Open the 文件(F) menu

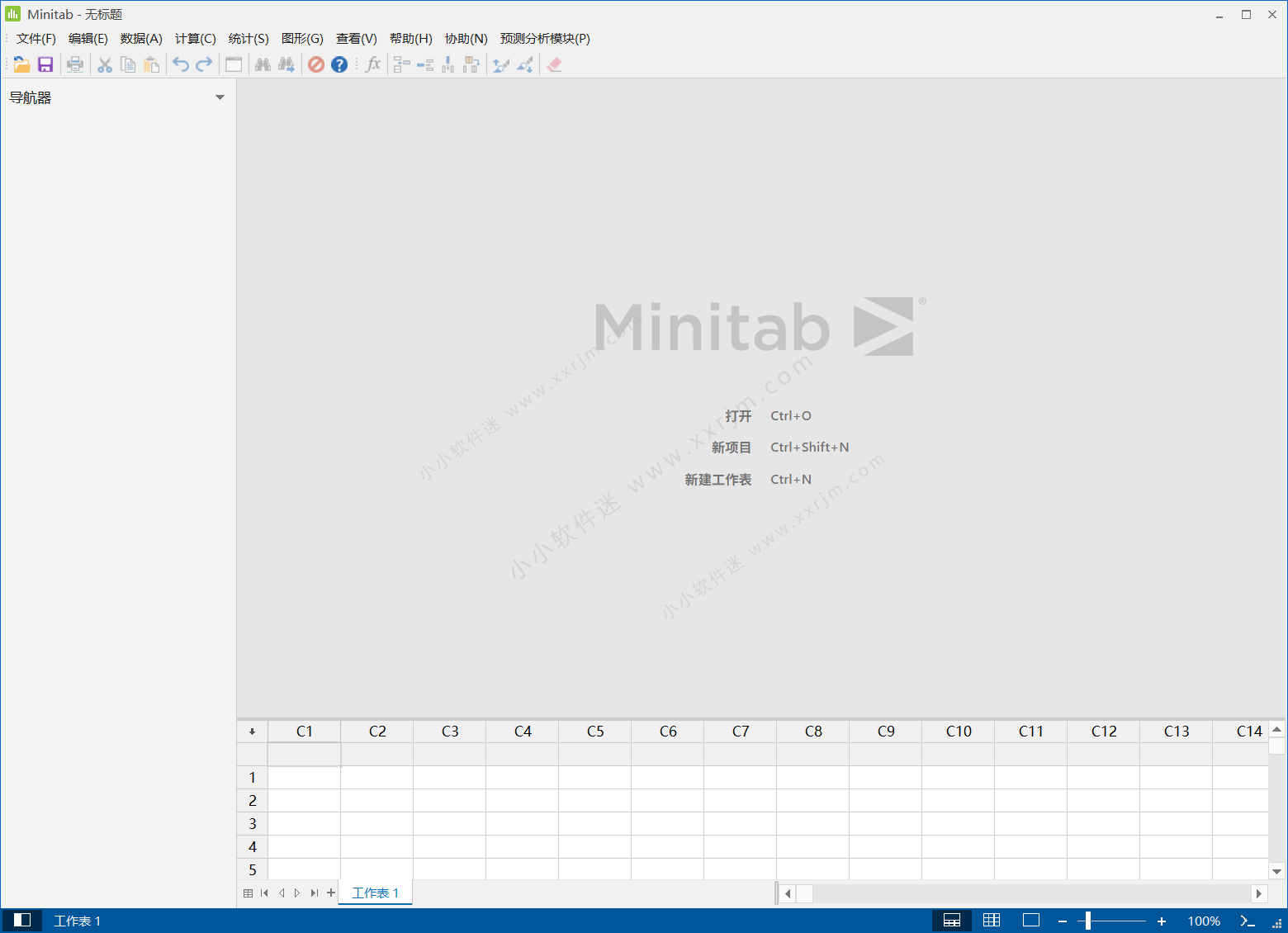[36, 39]
